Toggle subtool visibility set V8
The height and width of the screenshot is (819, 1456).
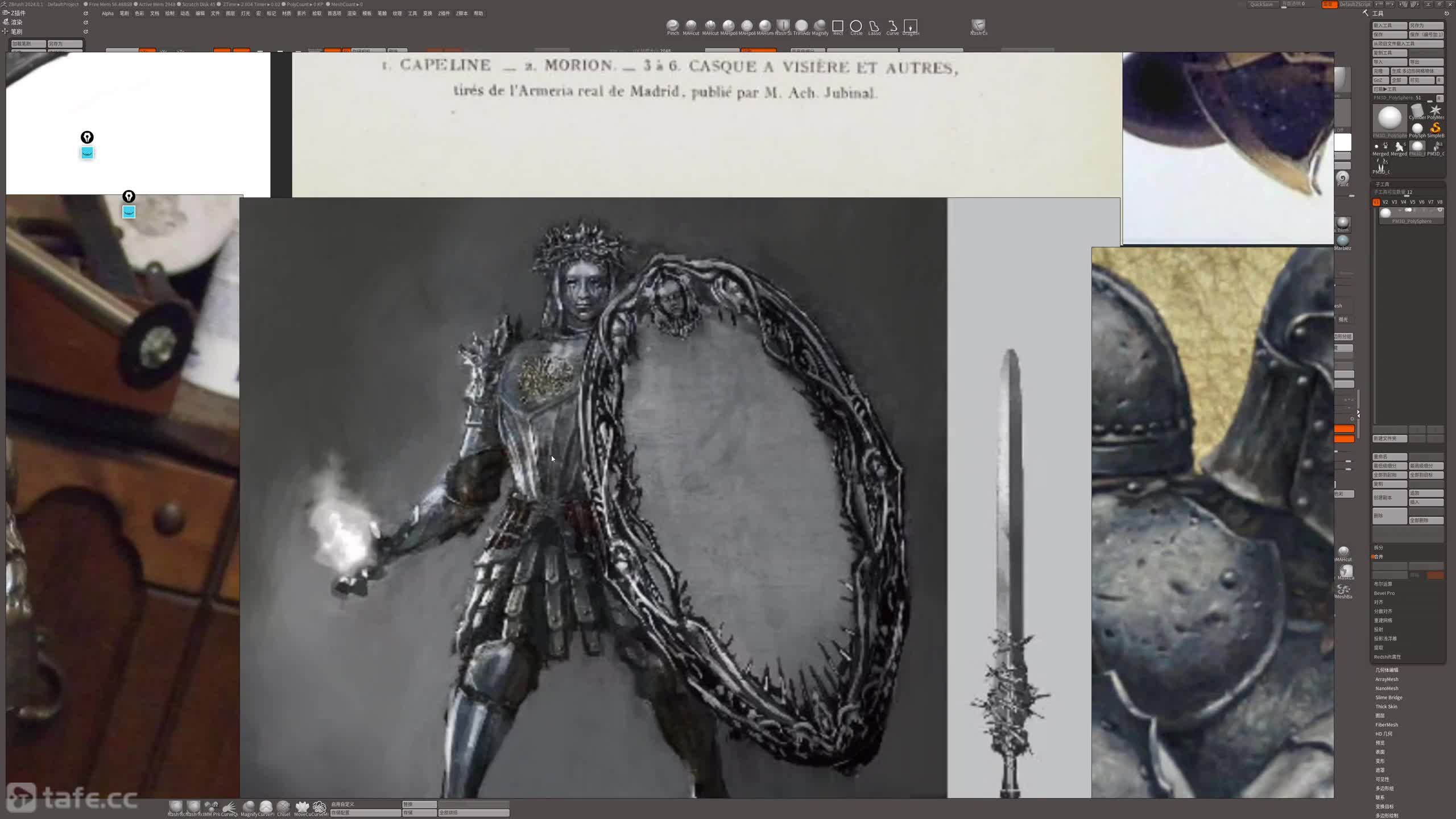tap(1440, 202)
